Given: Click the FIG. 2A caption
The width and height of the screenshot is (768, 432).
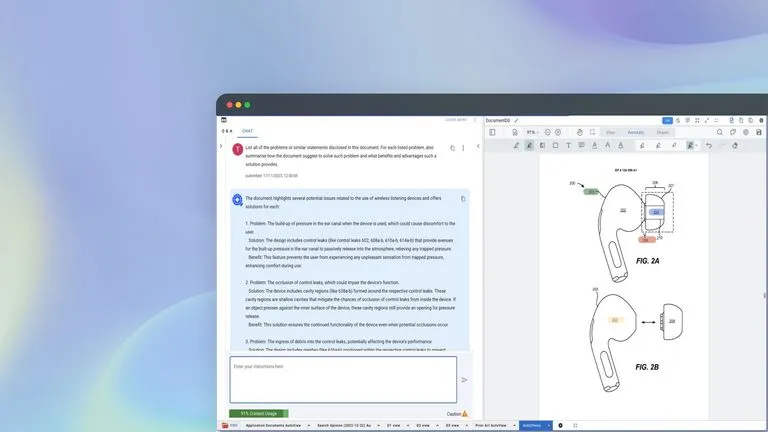Looking at the screenshot, I should pos(648,261).
